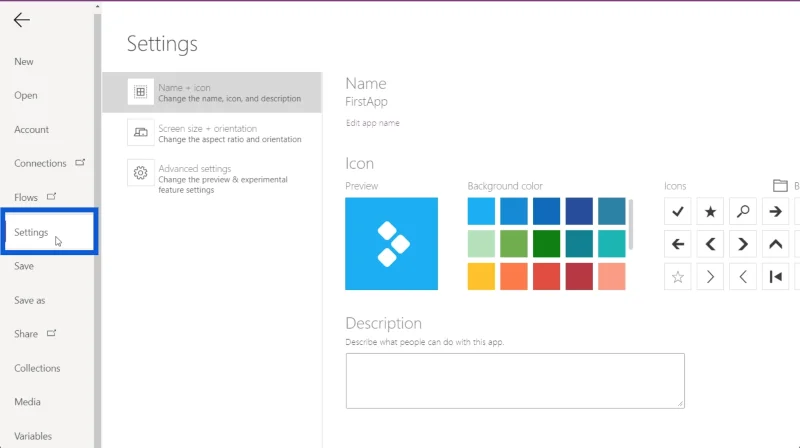This screenshot has height=448, width=800.
Task: Click external link icon beside Connections
Action: 80,163
